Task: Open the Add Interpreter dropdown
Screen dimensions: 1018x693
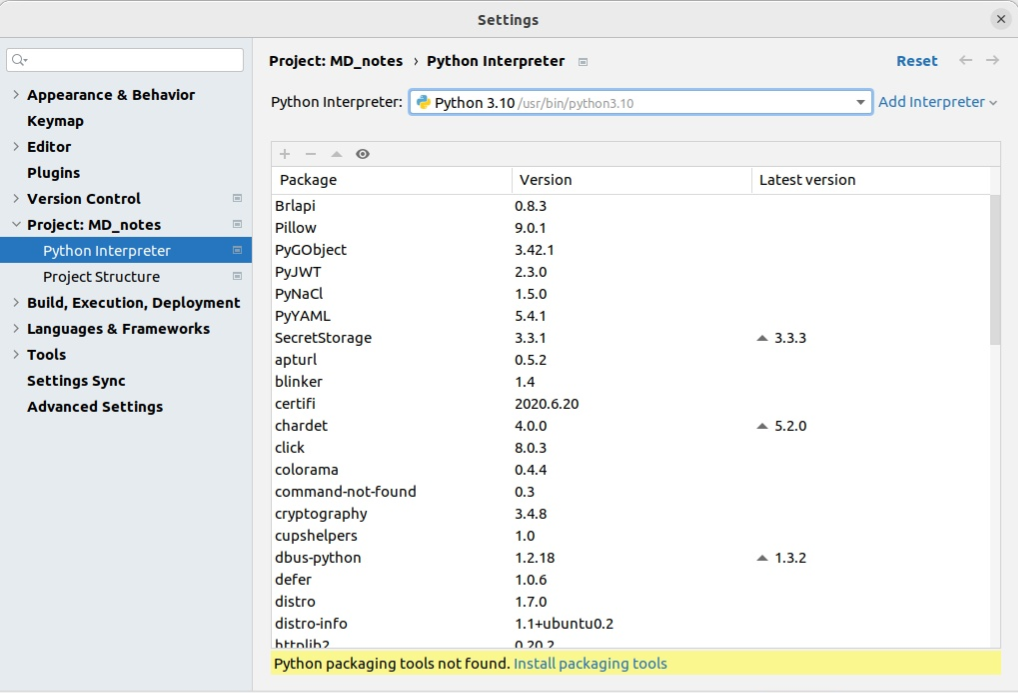Action: [x=937, y=102]
